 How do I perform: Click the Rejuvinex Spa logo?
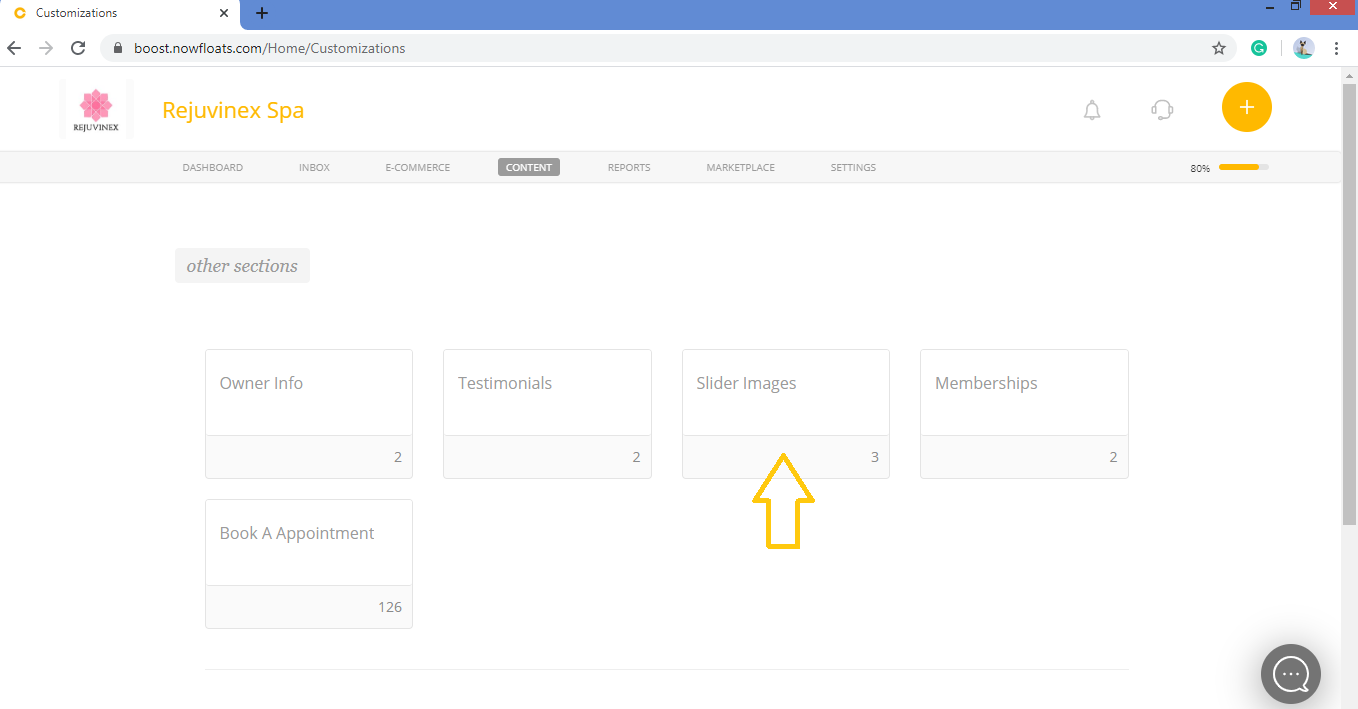[x=97, y=108]
